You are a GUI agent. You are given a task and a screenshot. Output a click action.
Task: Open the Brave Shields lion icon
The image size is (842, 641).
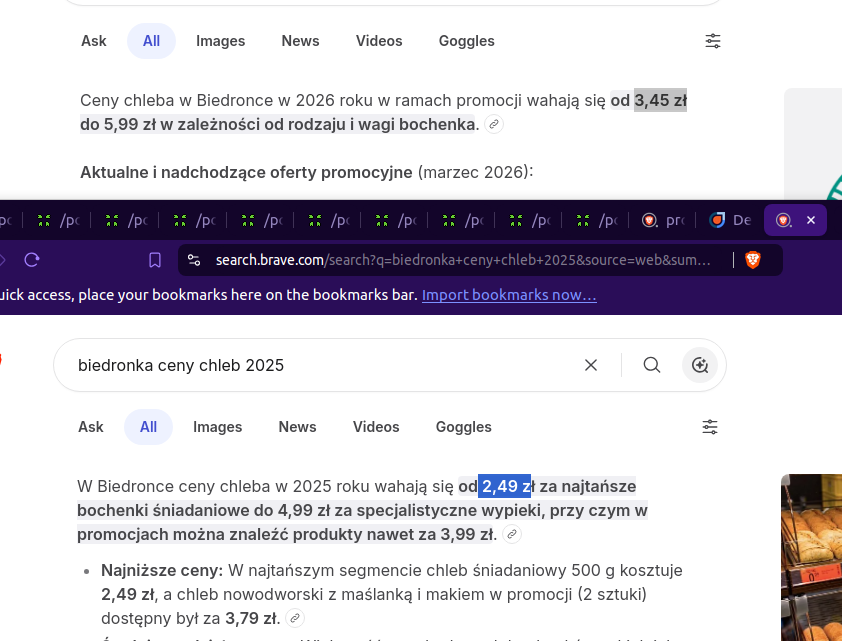click(x=753, y=260)
